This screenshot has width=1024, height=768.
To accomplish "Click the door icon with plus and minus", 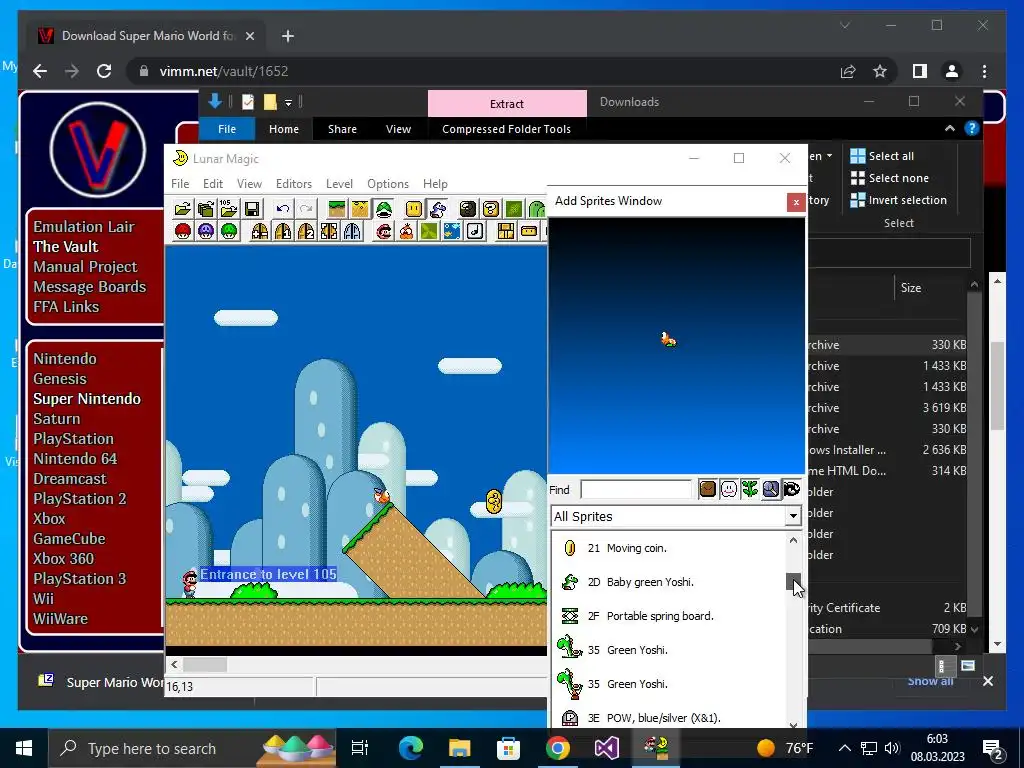I will (260, 231).
